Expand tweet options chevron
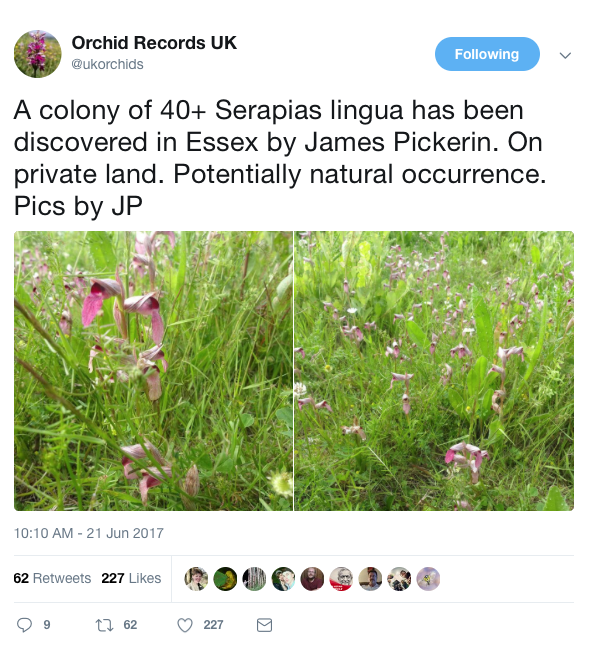 pos(565,55)
